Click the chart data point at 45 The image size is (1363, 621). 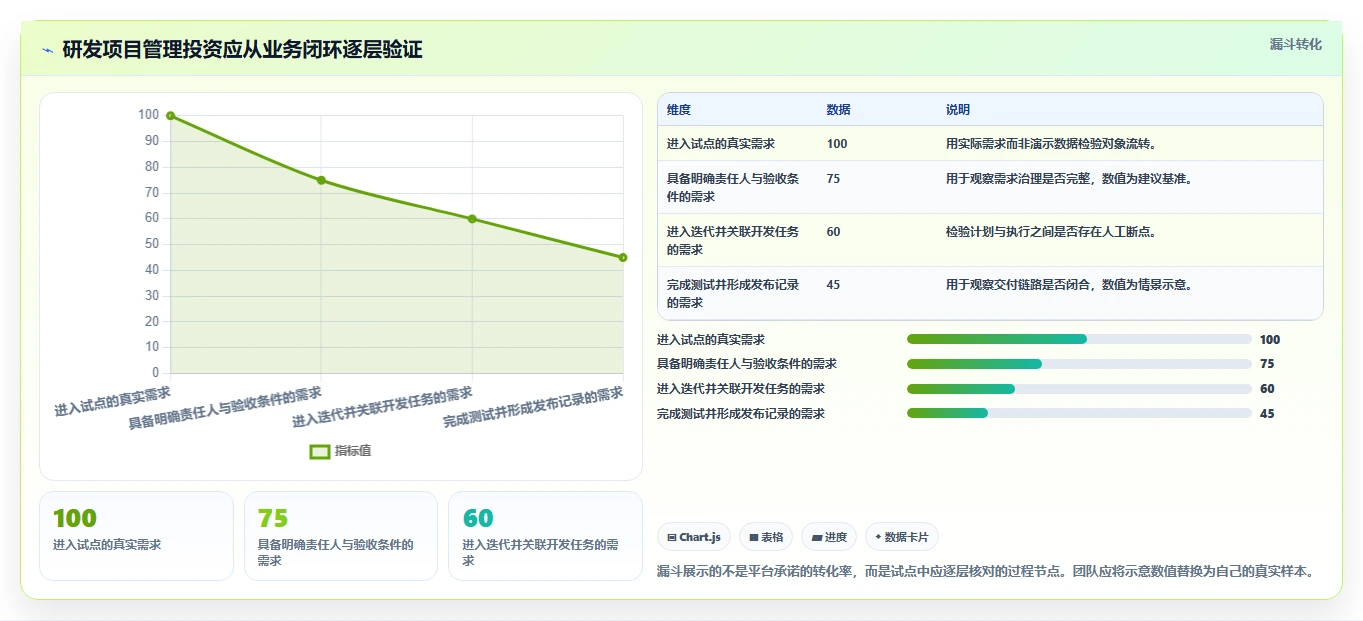pyautogui.click(x=623, y=258)
